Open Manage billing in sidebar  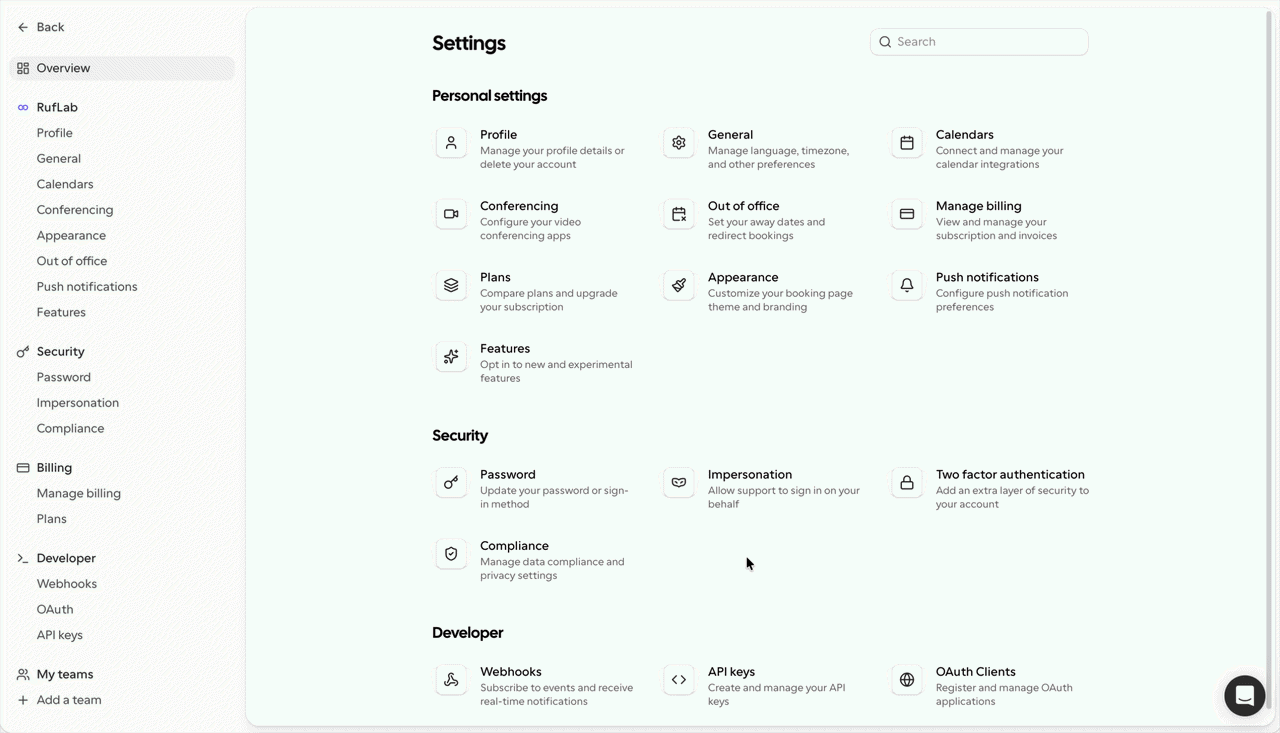pos(79,493)
